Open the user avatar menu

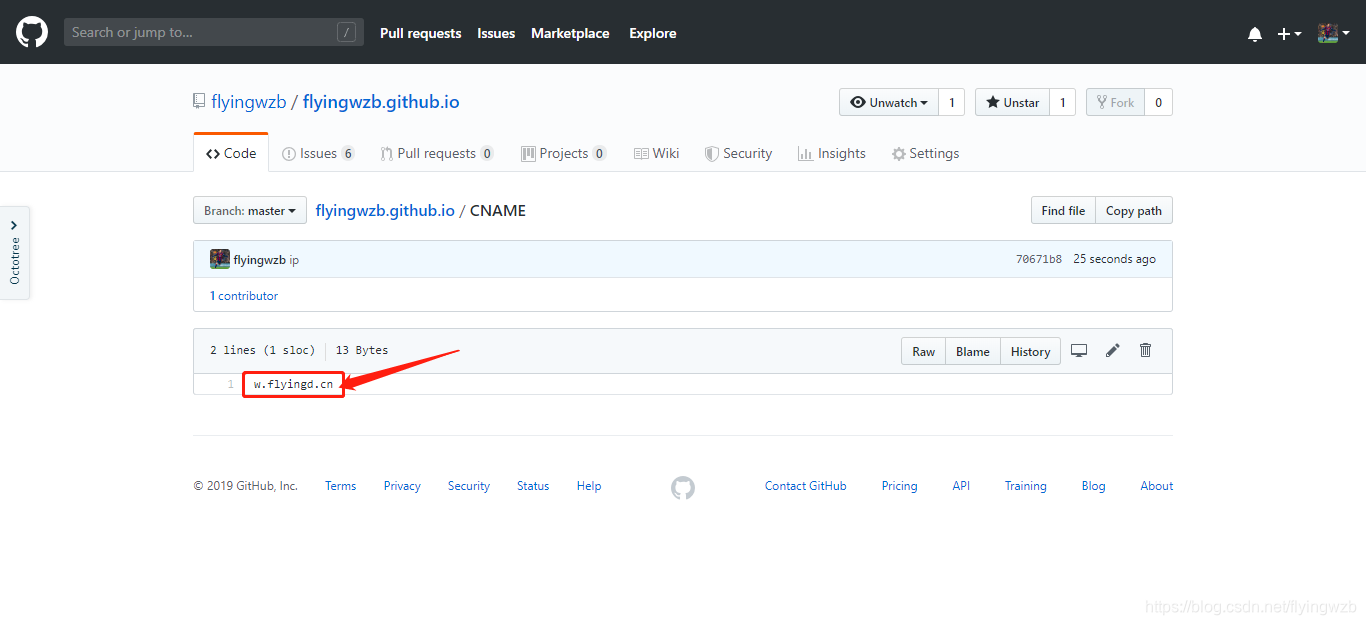click(x=1334, y=33)
